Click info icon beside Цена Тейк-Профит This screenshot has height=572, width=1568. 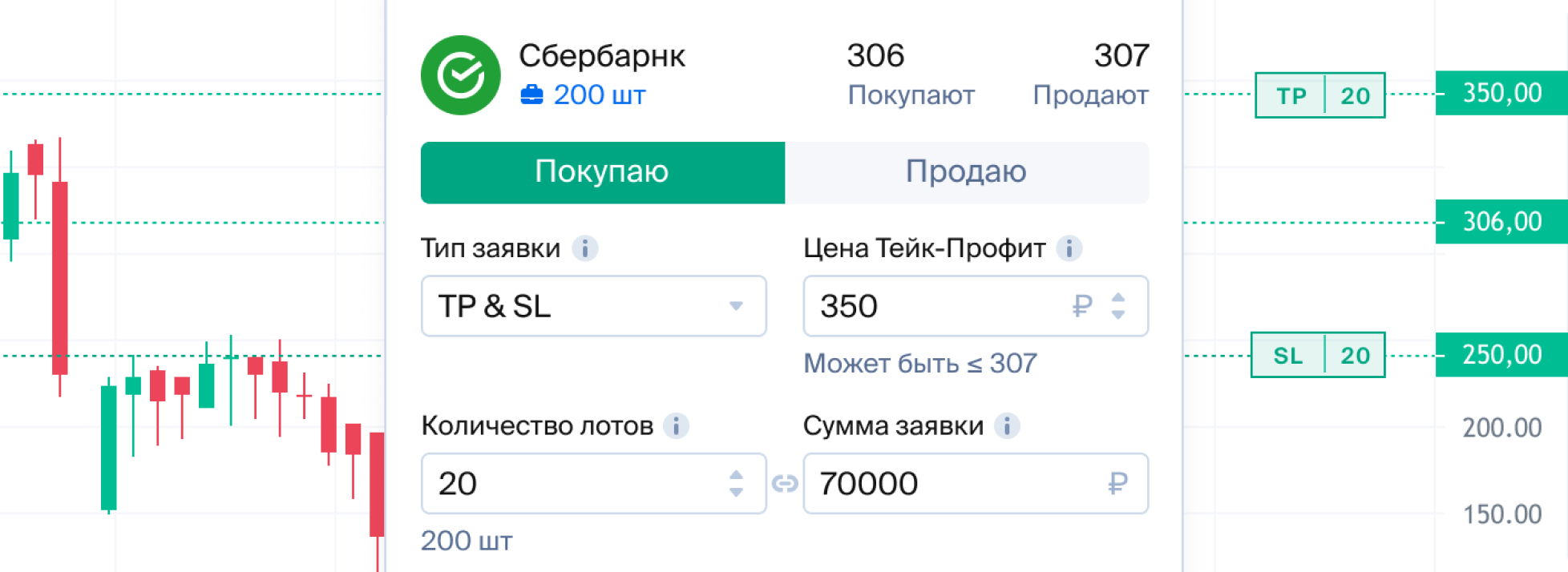(x=1069, y=248)
